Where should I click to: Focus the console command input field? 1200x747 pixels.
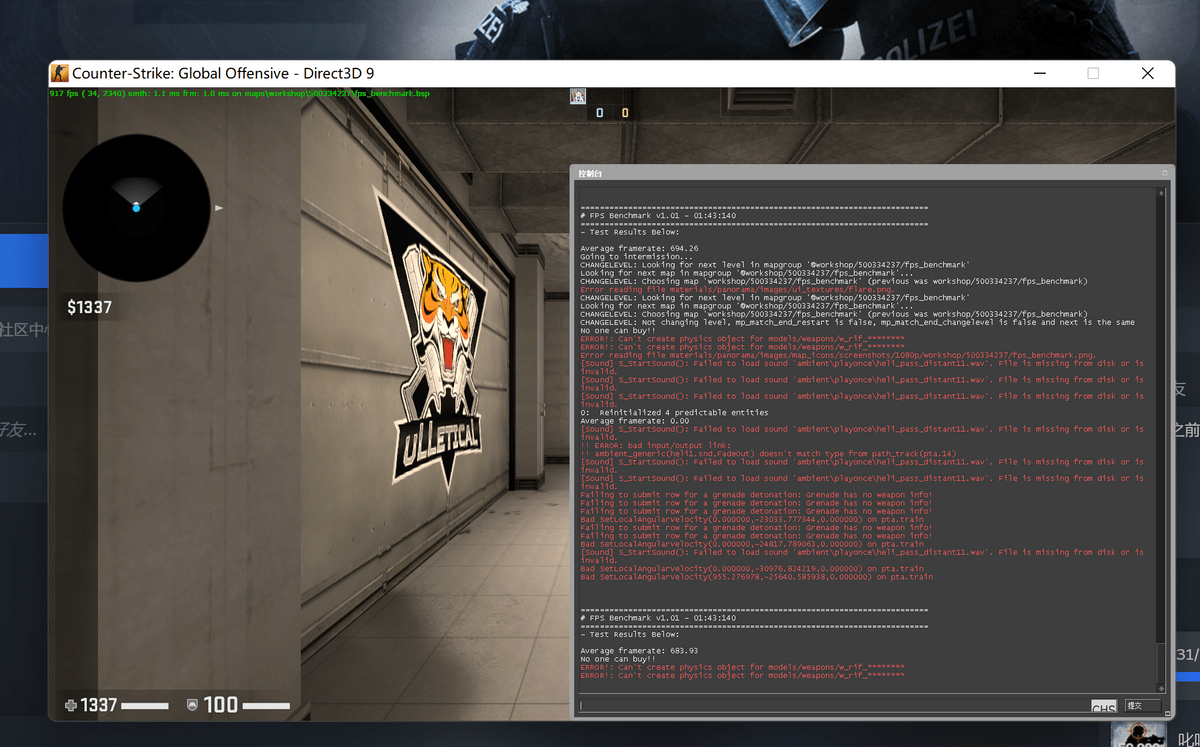point(830,706)
